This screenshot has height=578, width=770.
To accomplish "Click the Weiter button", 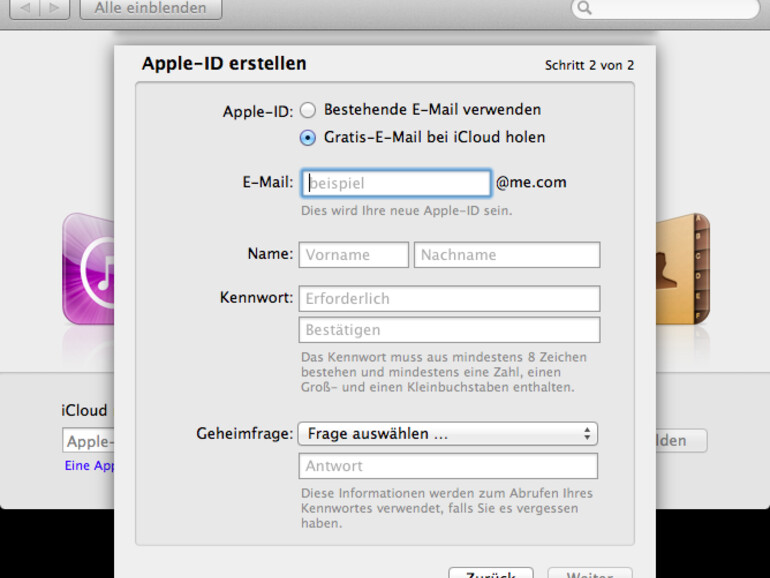I will [x=590, y=573].
